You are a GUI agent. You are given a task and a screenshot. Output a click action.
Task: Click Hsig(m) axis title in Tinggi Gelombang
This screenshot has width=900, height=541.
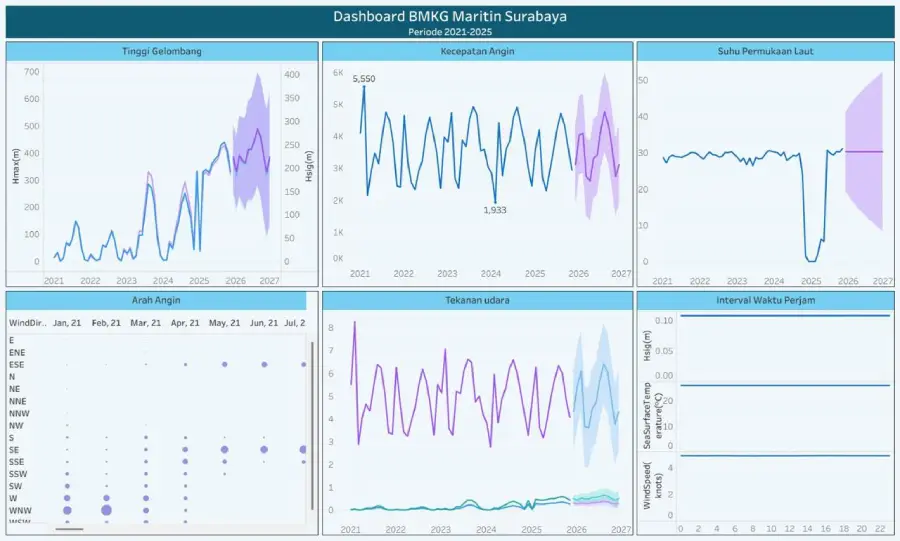pyautogui.click(x=309, y=166)
